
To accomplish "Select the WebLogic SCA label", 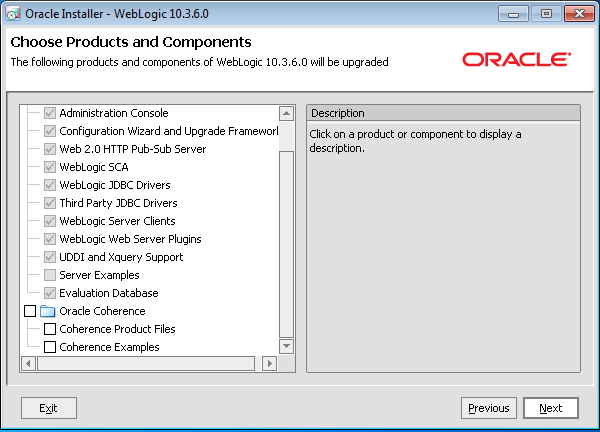I will pos(94,167).
